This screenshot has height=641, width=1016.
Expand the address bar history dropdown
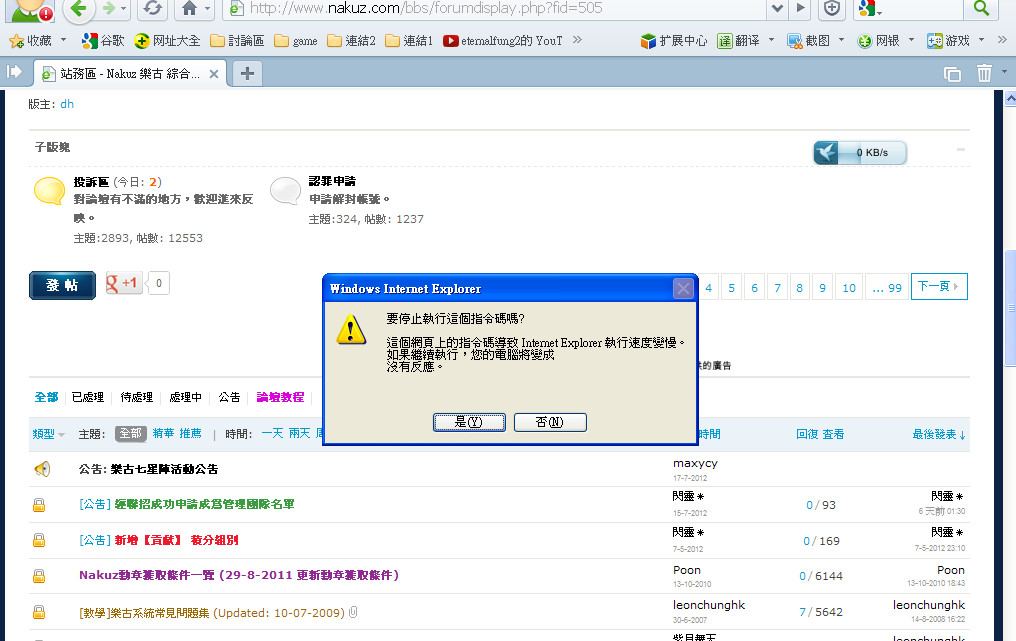click(x=777, y=9)
